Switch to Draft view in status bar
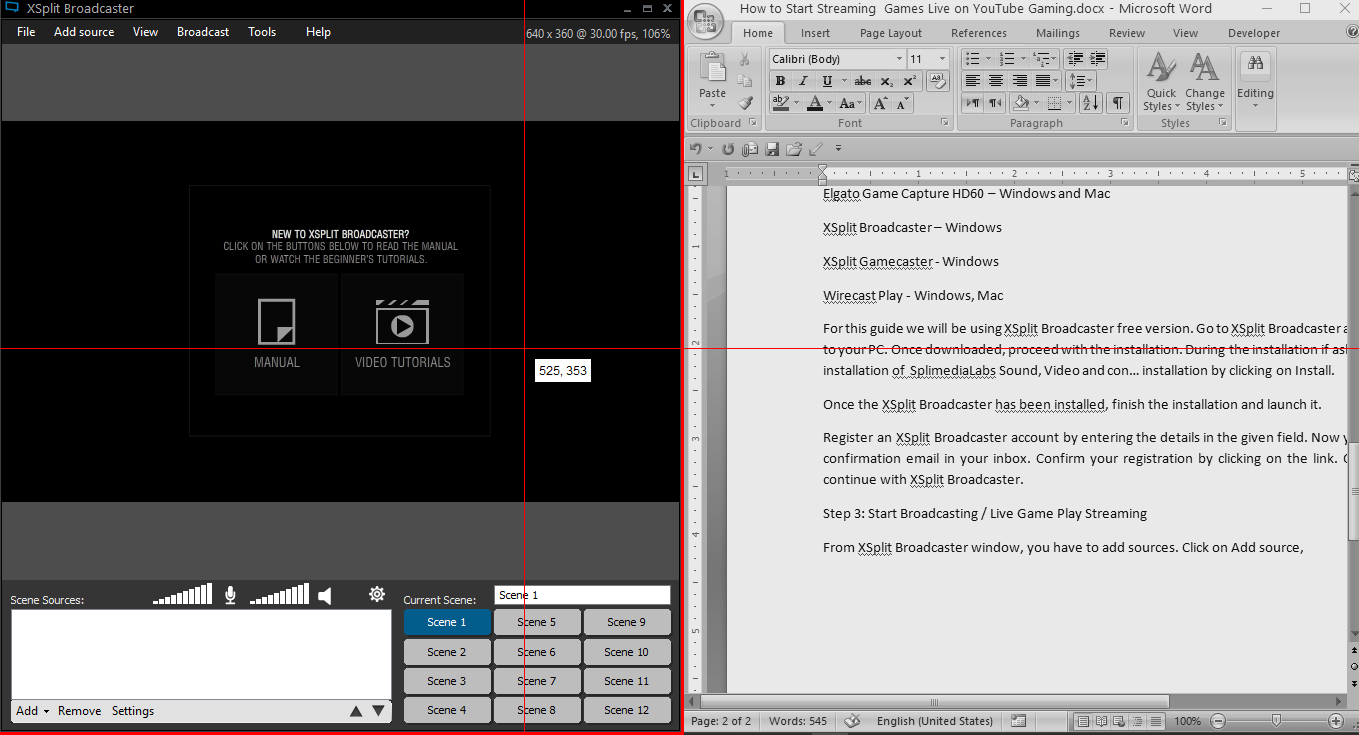The height and width of the screenshot is (735, 1359). click(1155, 721)
